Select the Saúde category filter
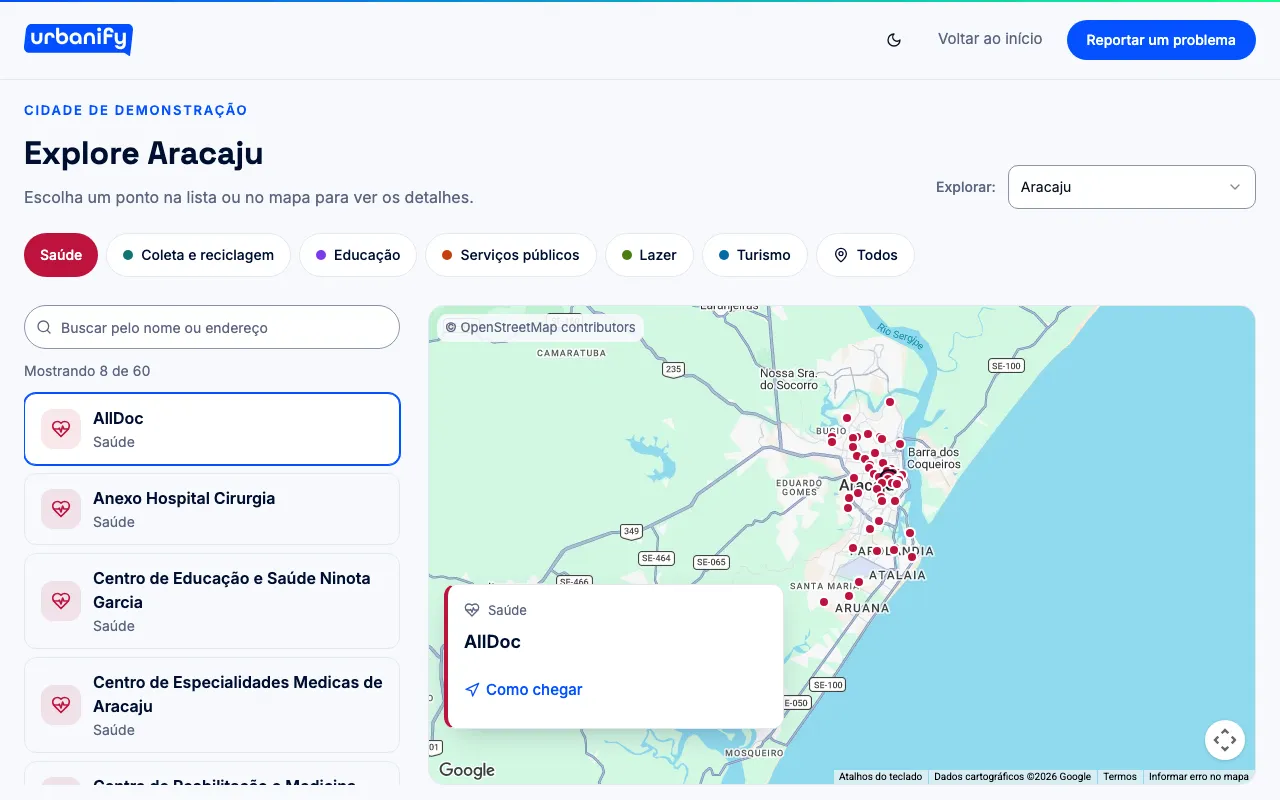The width and height of the screenshot is (1280, 800). (61, 255)
